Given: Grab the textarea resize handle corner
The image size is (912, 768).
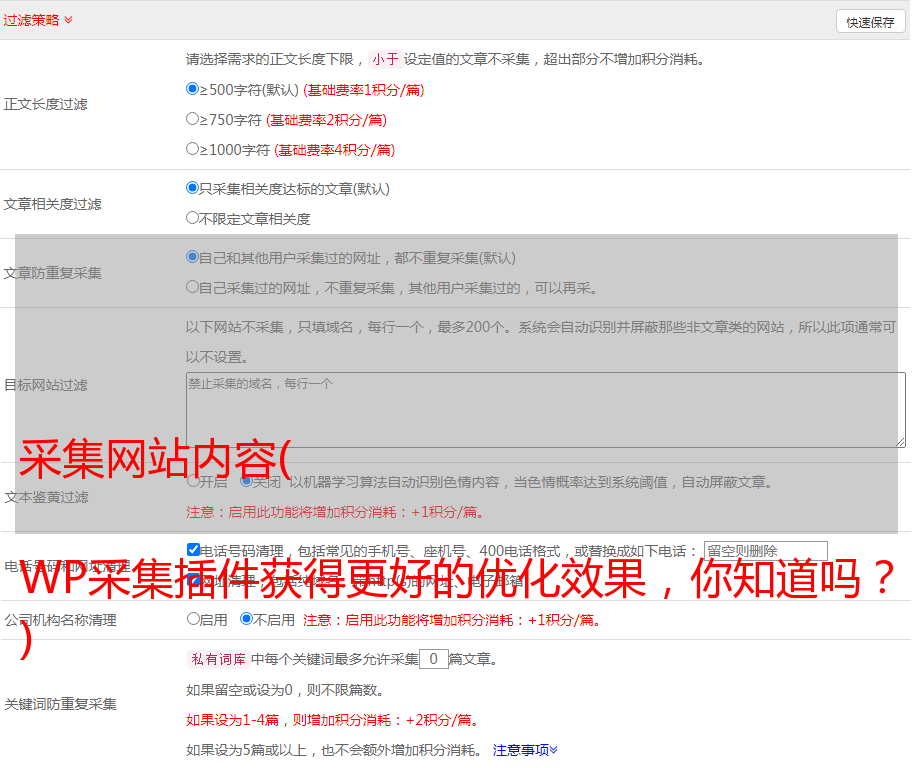Looking at the screenshot, I should pyautogui.click(x=901, y=443).
